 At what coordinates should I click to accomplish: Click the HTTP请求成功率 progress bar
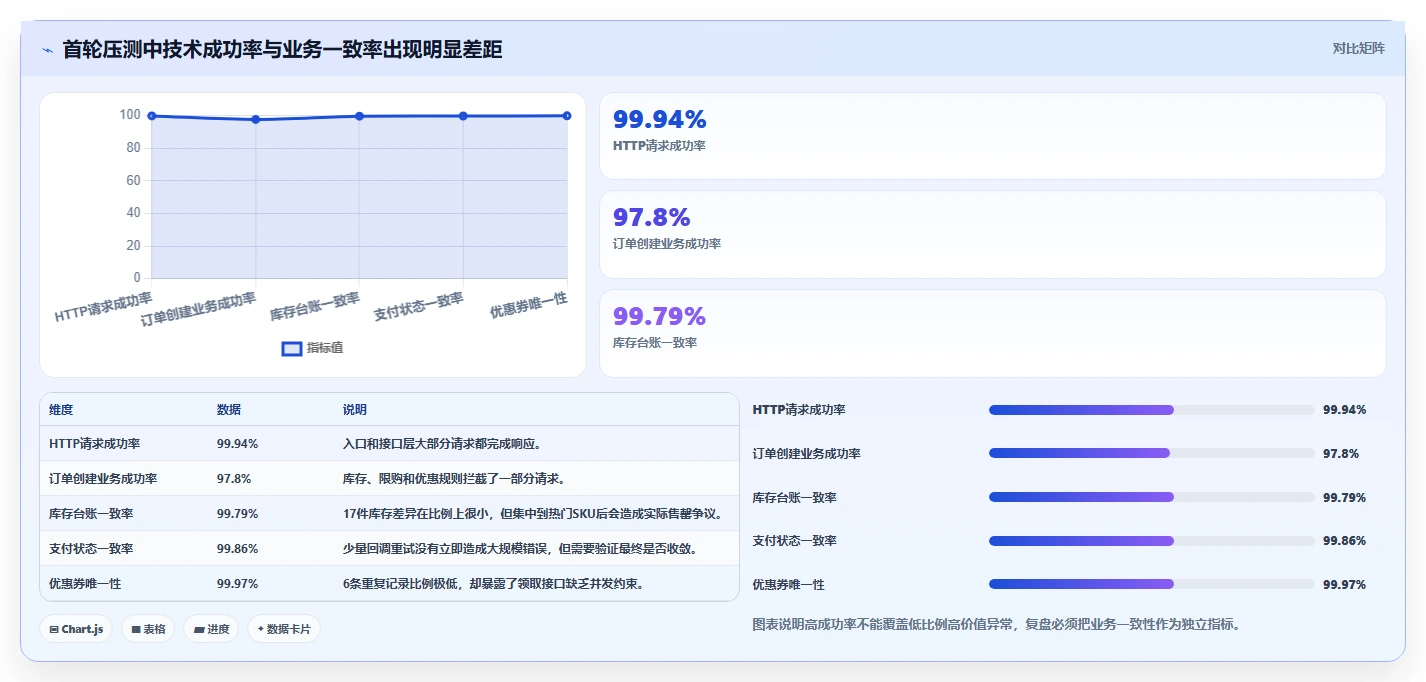click(1151, 410)
